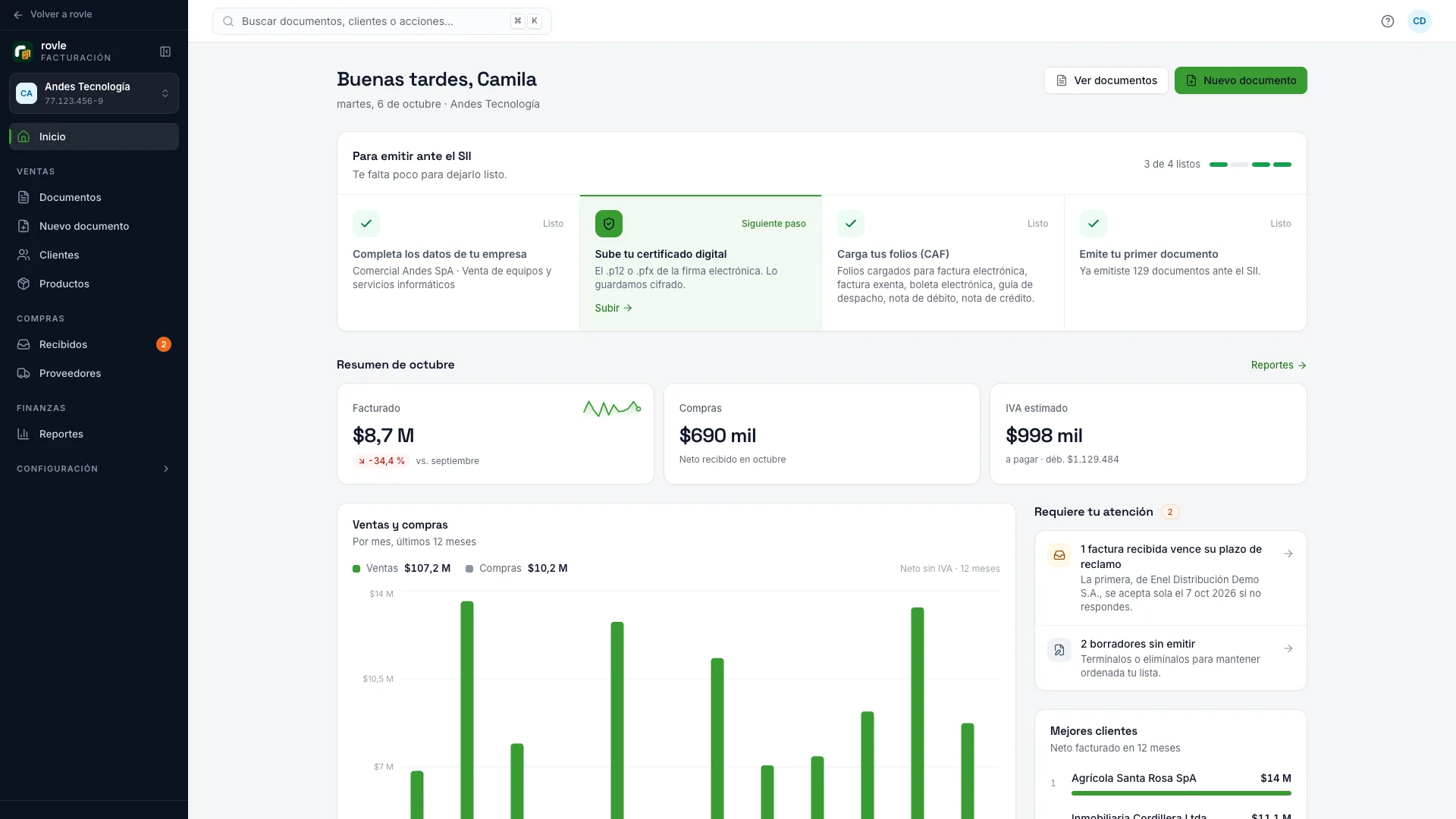
Task: Click the Clientes people icon
Action: point(24,255)
